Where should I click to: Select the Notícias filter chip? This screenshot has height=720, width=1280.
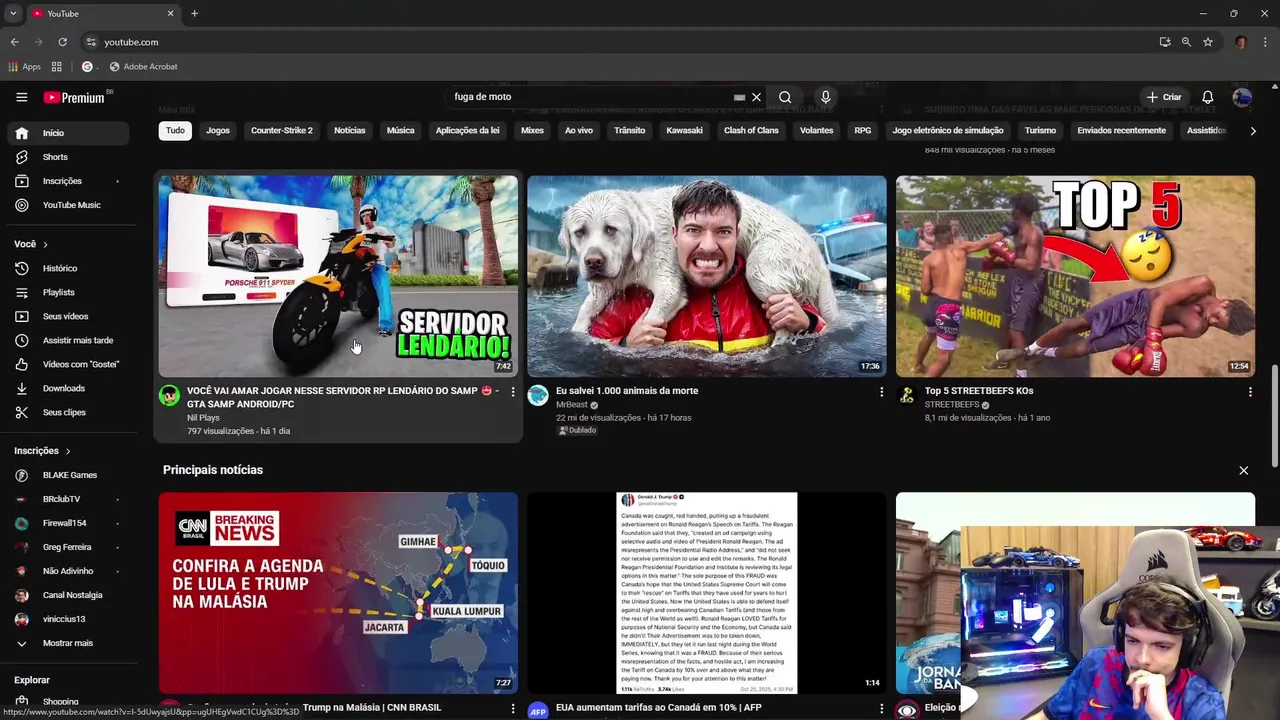(x=350, y=130)
